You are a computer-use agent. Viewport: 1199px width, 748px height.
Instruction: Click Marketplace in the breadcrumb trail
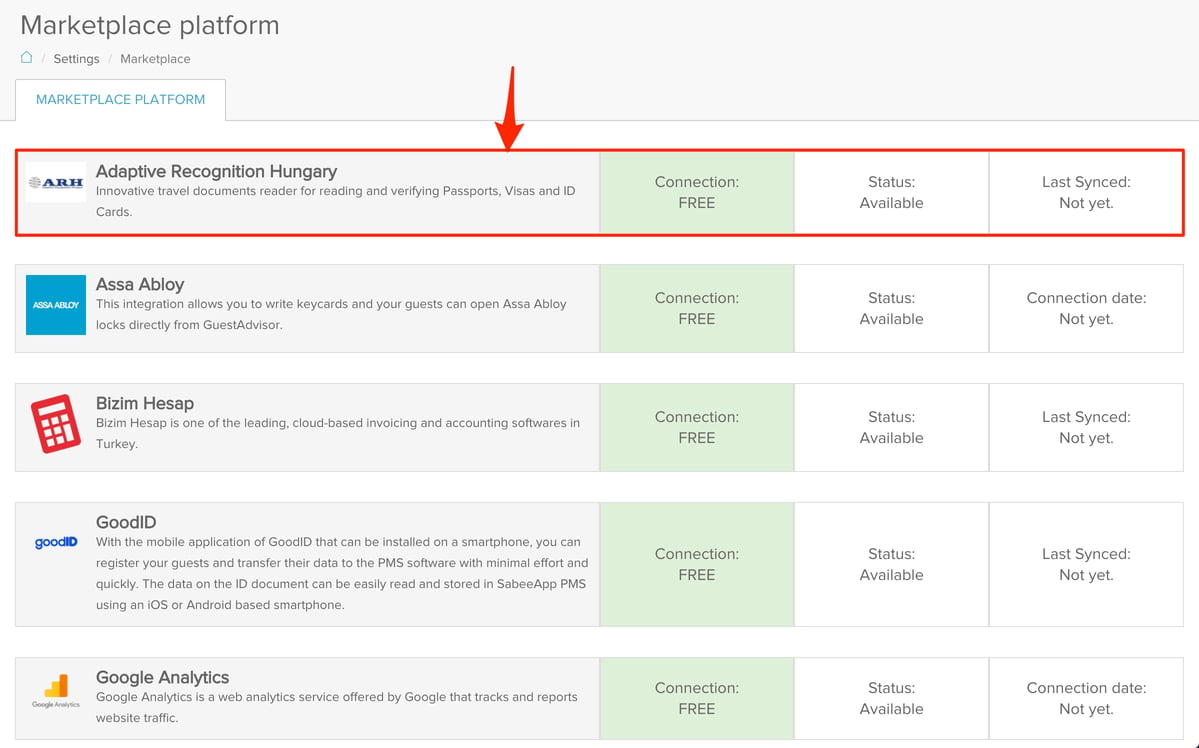coord(155,59)
